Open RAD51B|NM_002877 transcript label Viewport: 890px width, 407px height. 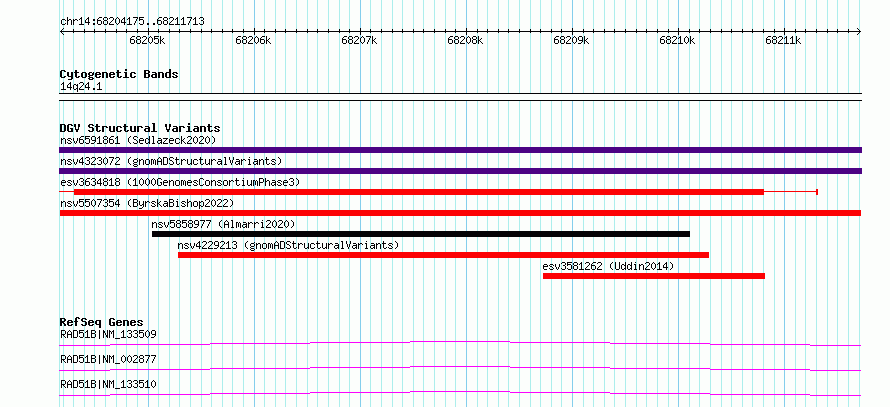click(108, 359)
